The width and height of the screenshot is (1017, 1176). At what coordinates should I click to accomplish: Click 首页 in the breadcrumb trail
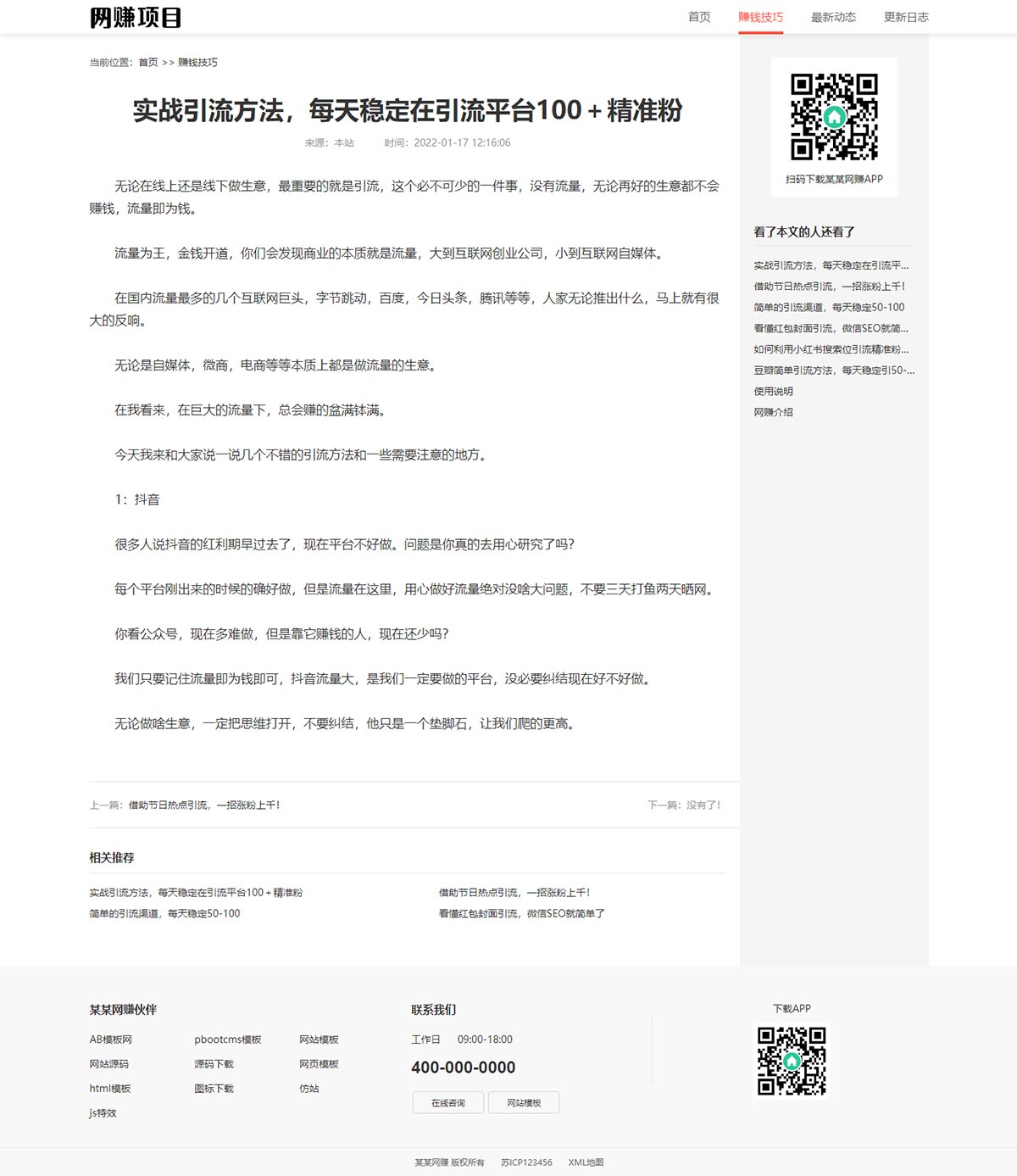148,63
